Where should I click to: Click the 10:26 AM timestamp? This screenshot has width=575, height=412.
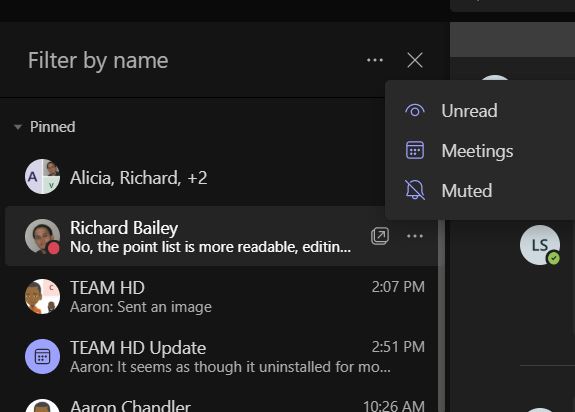pos(393,406)
